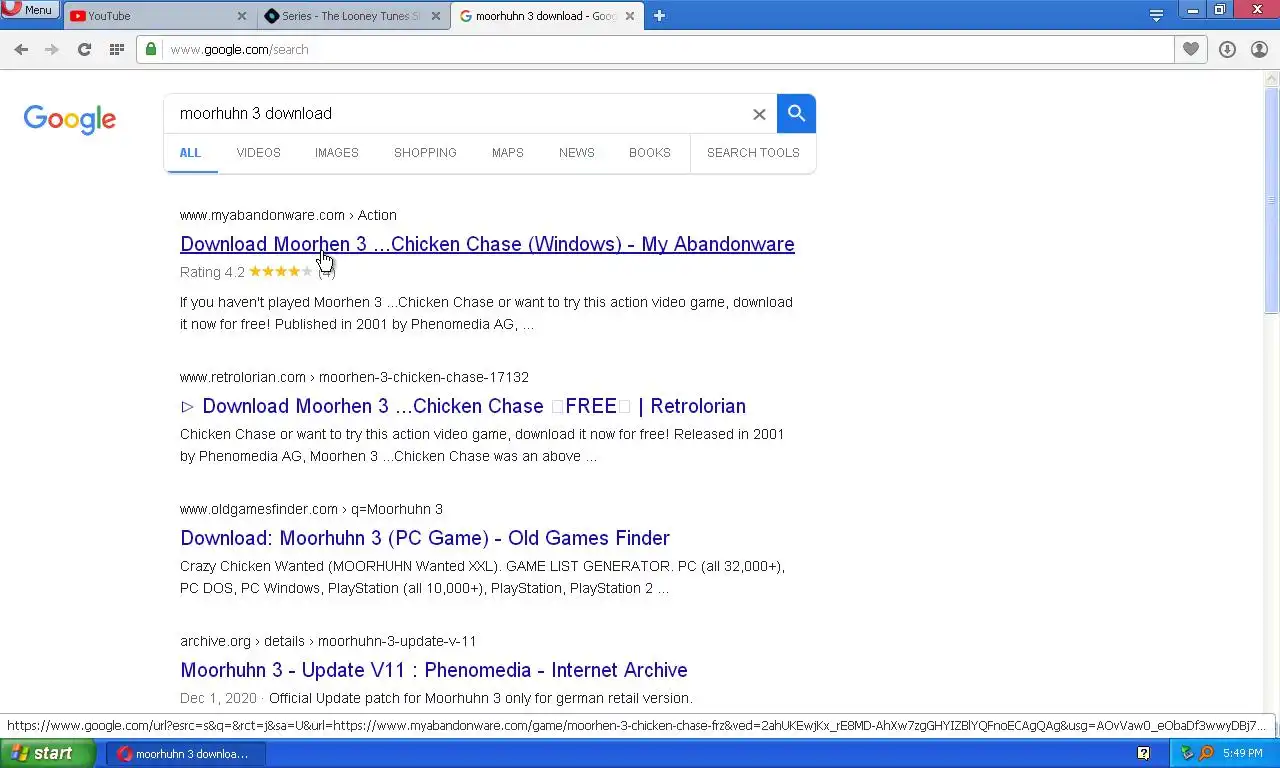Open the My Abandonware Chicken Chase result link
The width and height of the screenshot is (1280, 768).
pos(487,244)
